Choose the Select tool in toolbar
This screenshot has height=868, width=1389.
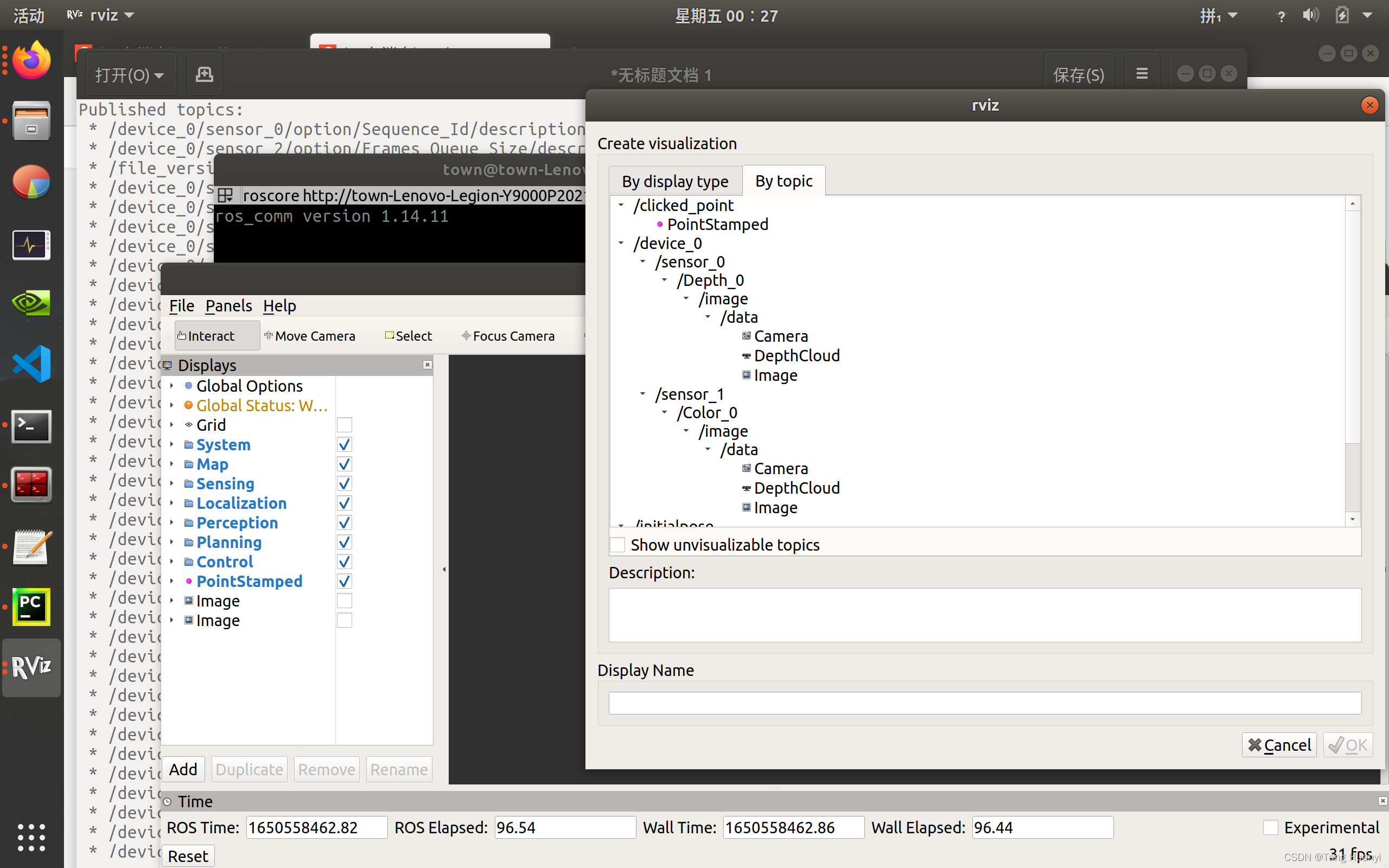(408, 336)
